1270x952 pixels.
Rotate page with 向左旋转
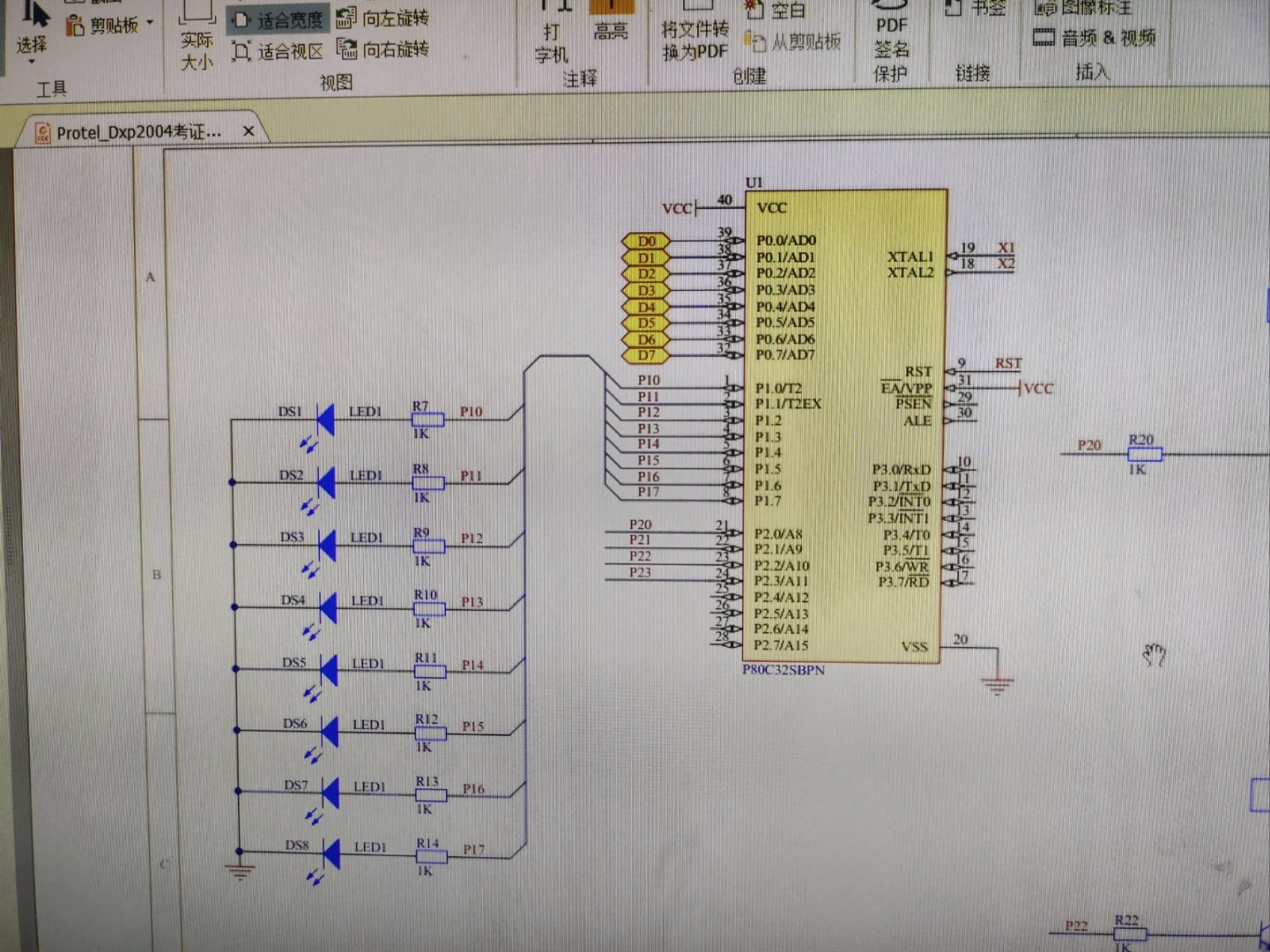pyautogui.click(x=383, y=17)
